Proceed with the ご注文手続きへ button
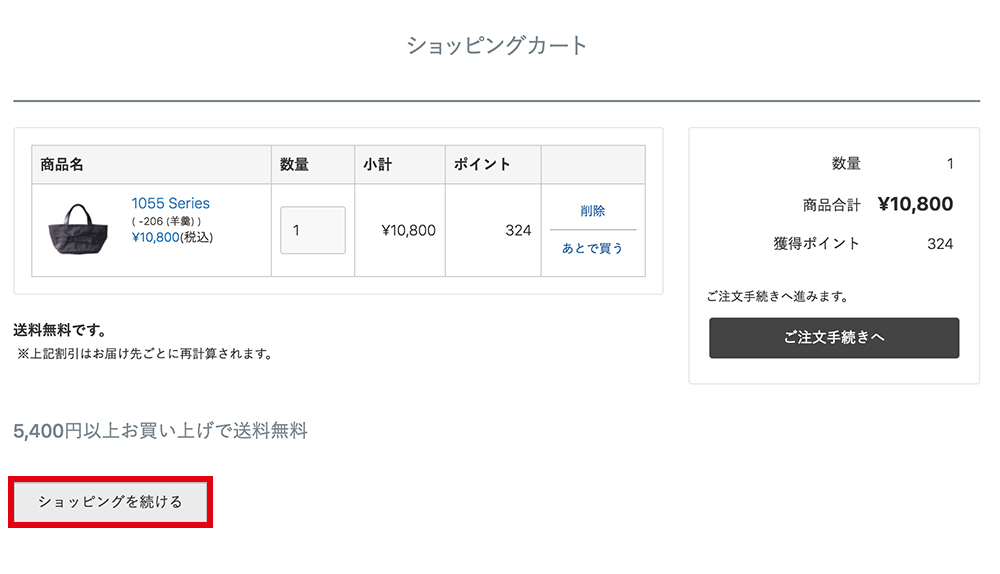Screen dimensions: 1000x574 click(x=833, y=338)
